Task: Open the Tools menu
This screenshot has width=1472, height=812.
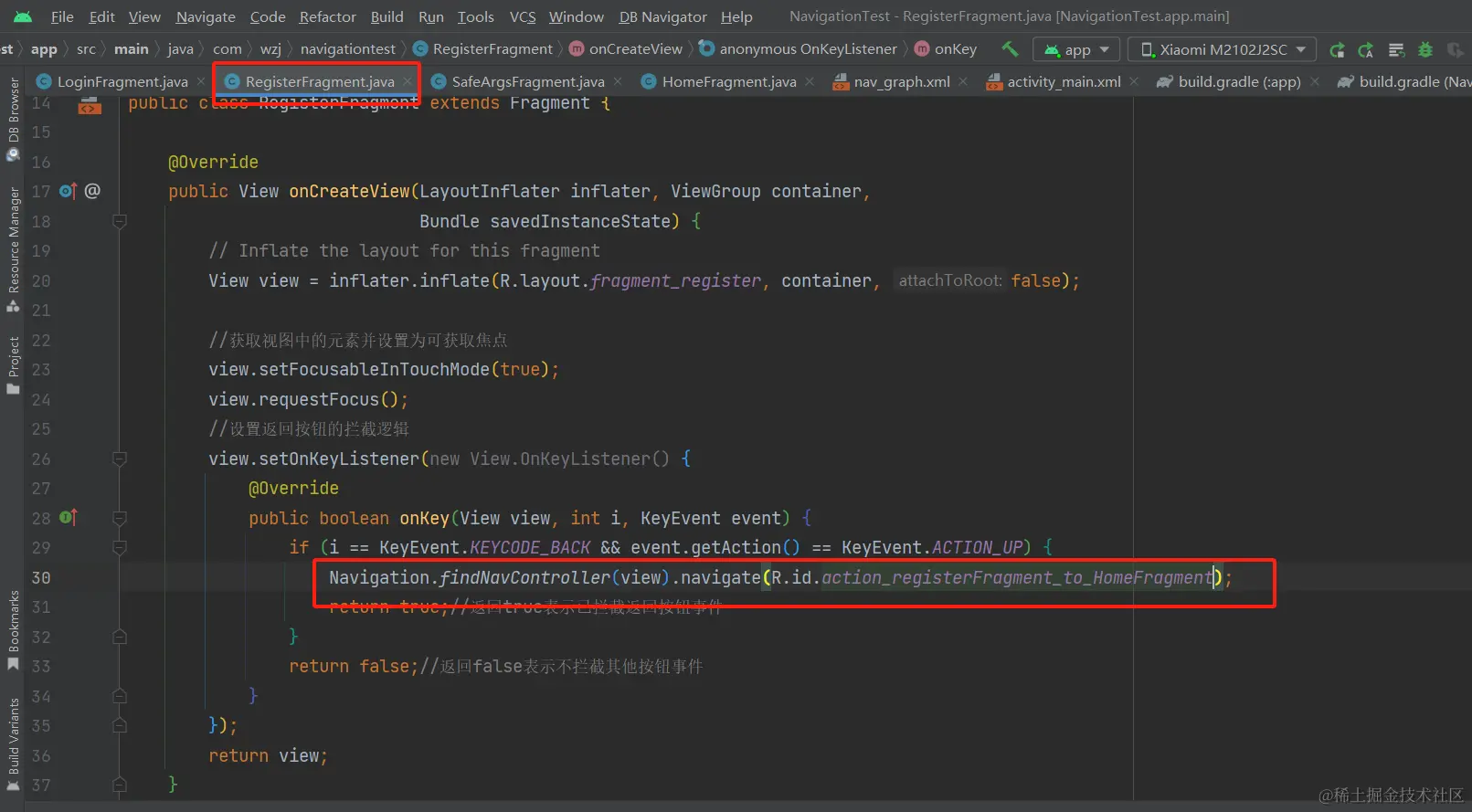Action: [x=476, y=17]
